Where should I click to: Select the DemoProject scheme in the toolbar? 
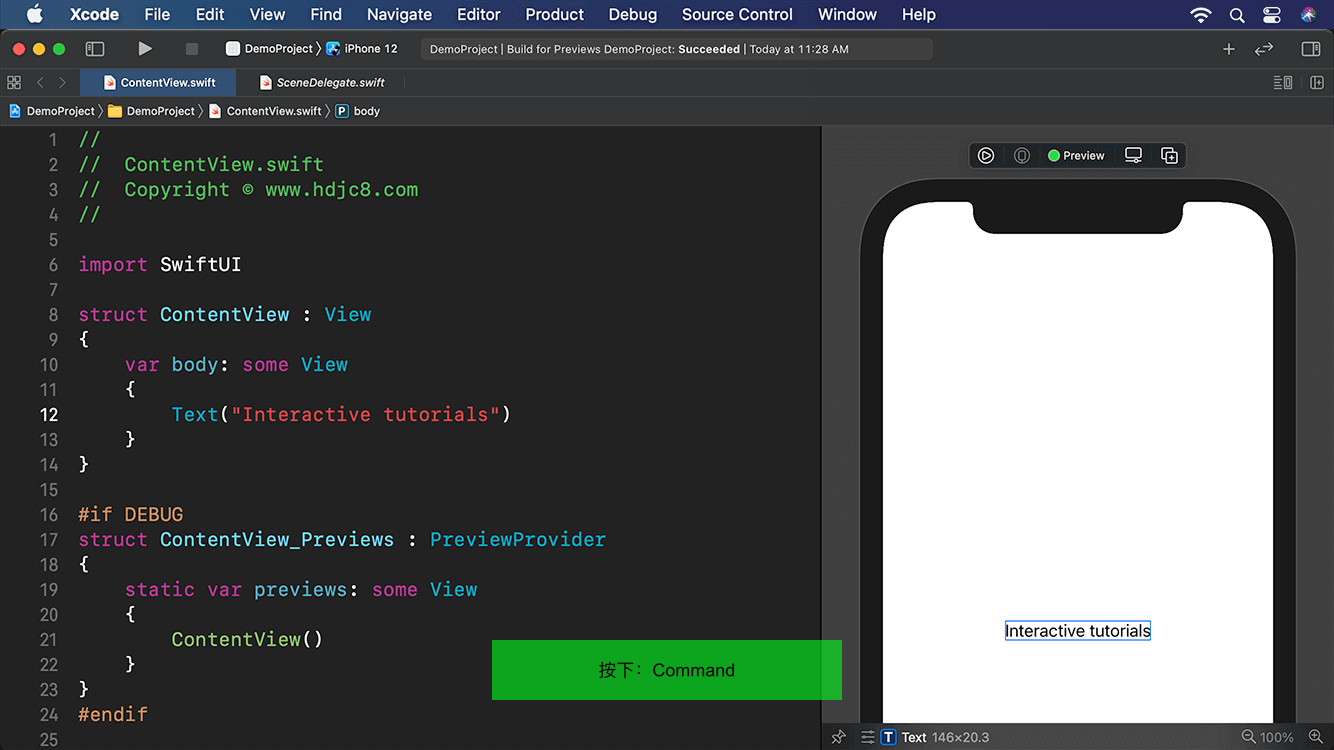tap(270, 49)
